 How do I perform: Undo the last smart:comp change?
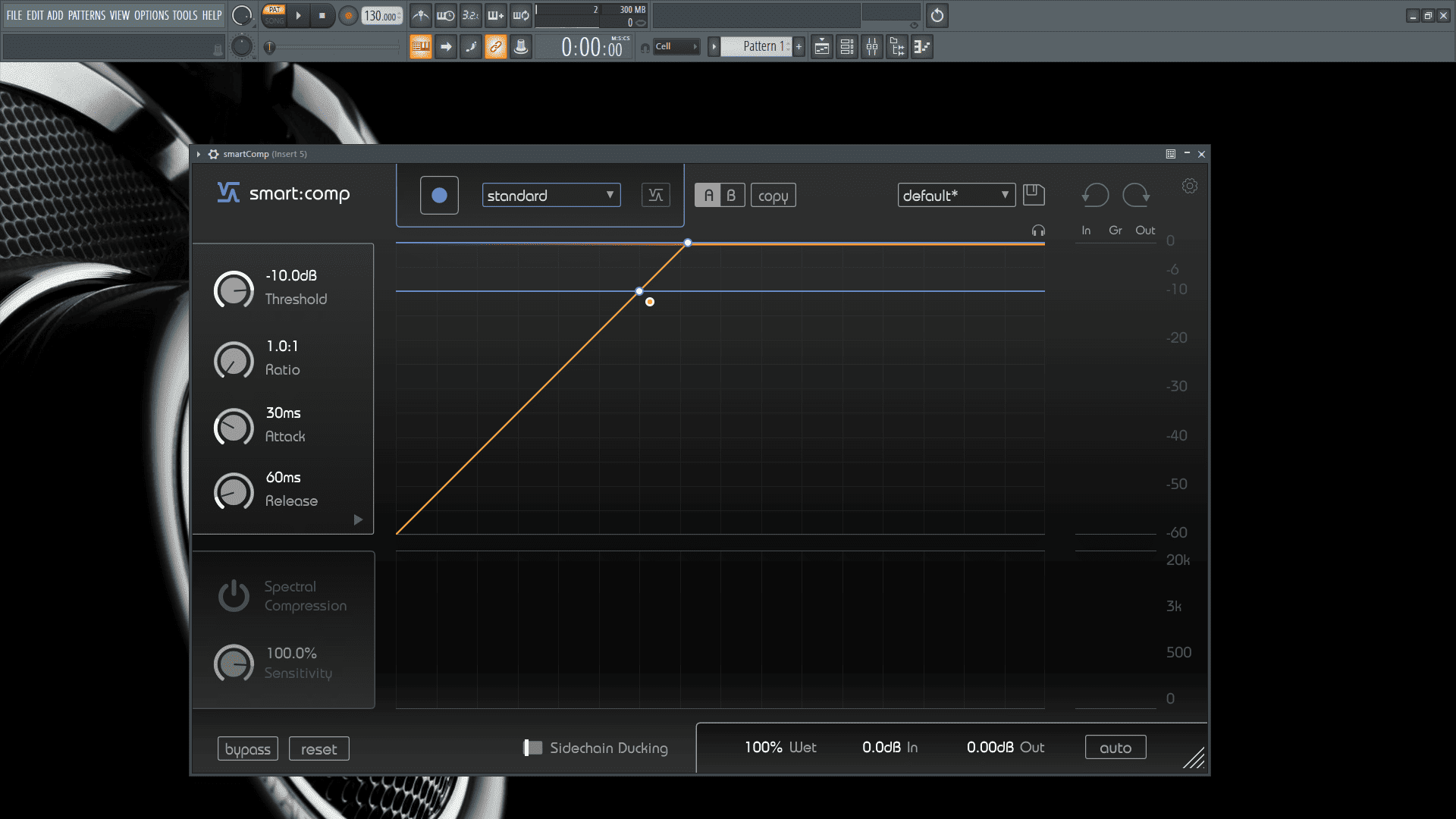1096,195
